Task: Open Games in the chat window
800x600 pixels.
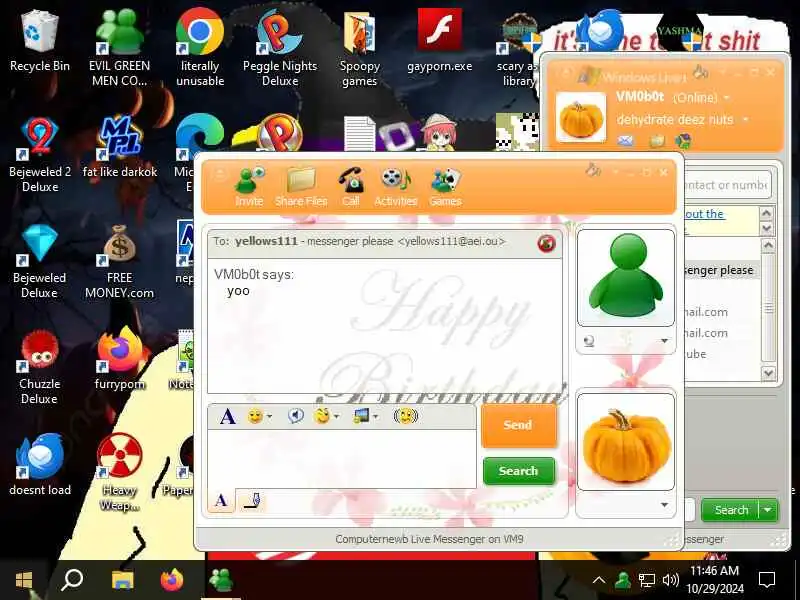Action: tap(445, 187)
